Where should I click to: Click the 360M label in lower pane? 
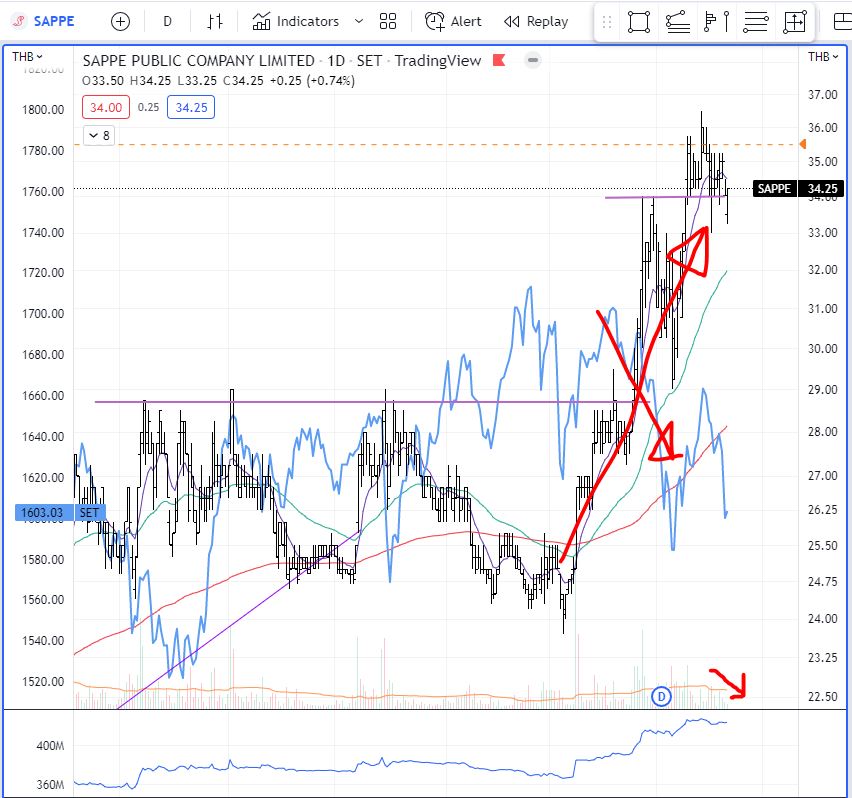(50, 784)
